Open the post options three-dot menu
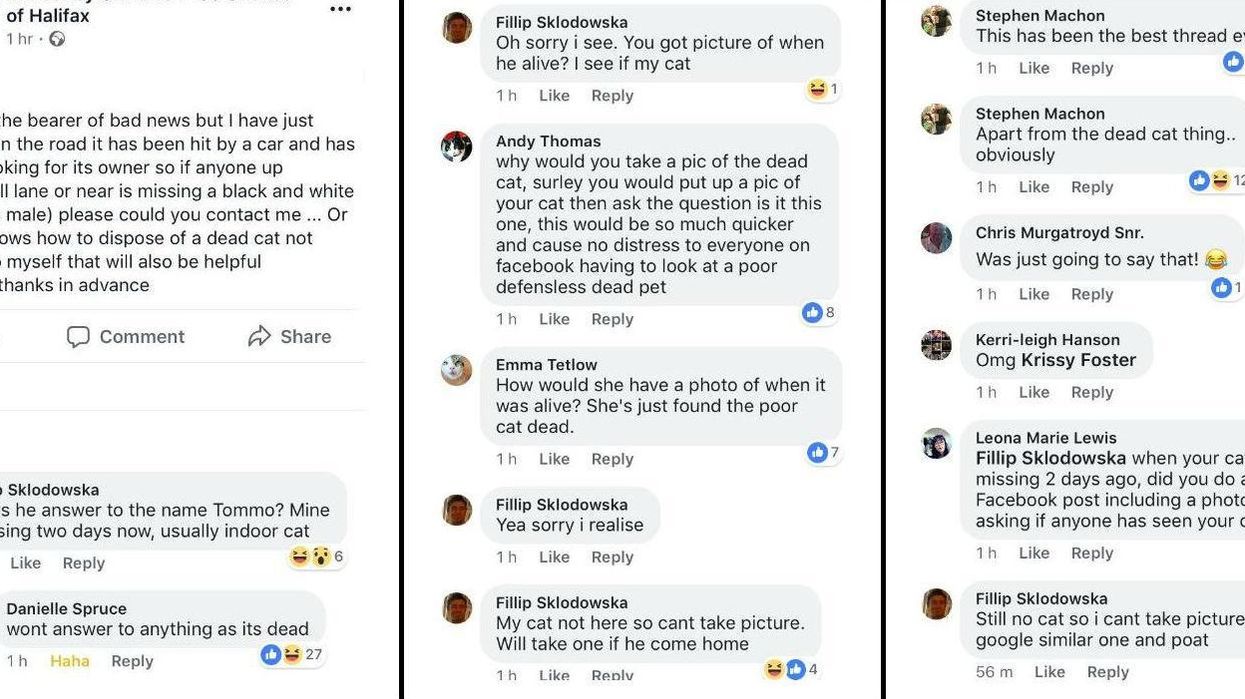The width and height of the screenshot is (1245, 699). [340, 10]
